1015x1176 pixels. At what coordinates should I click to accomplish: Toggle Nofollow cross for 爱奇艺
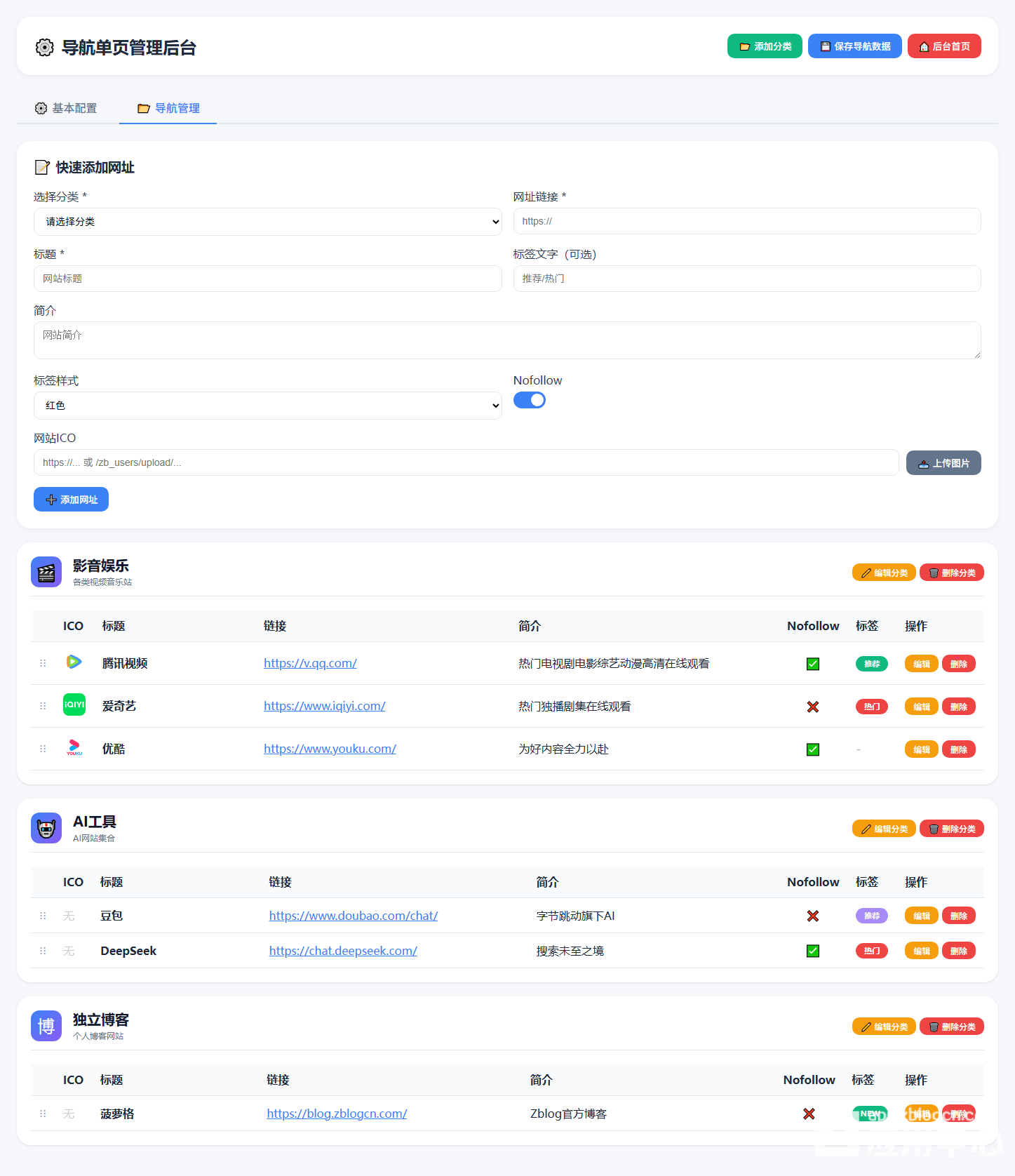click(x=813, y=707)
